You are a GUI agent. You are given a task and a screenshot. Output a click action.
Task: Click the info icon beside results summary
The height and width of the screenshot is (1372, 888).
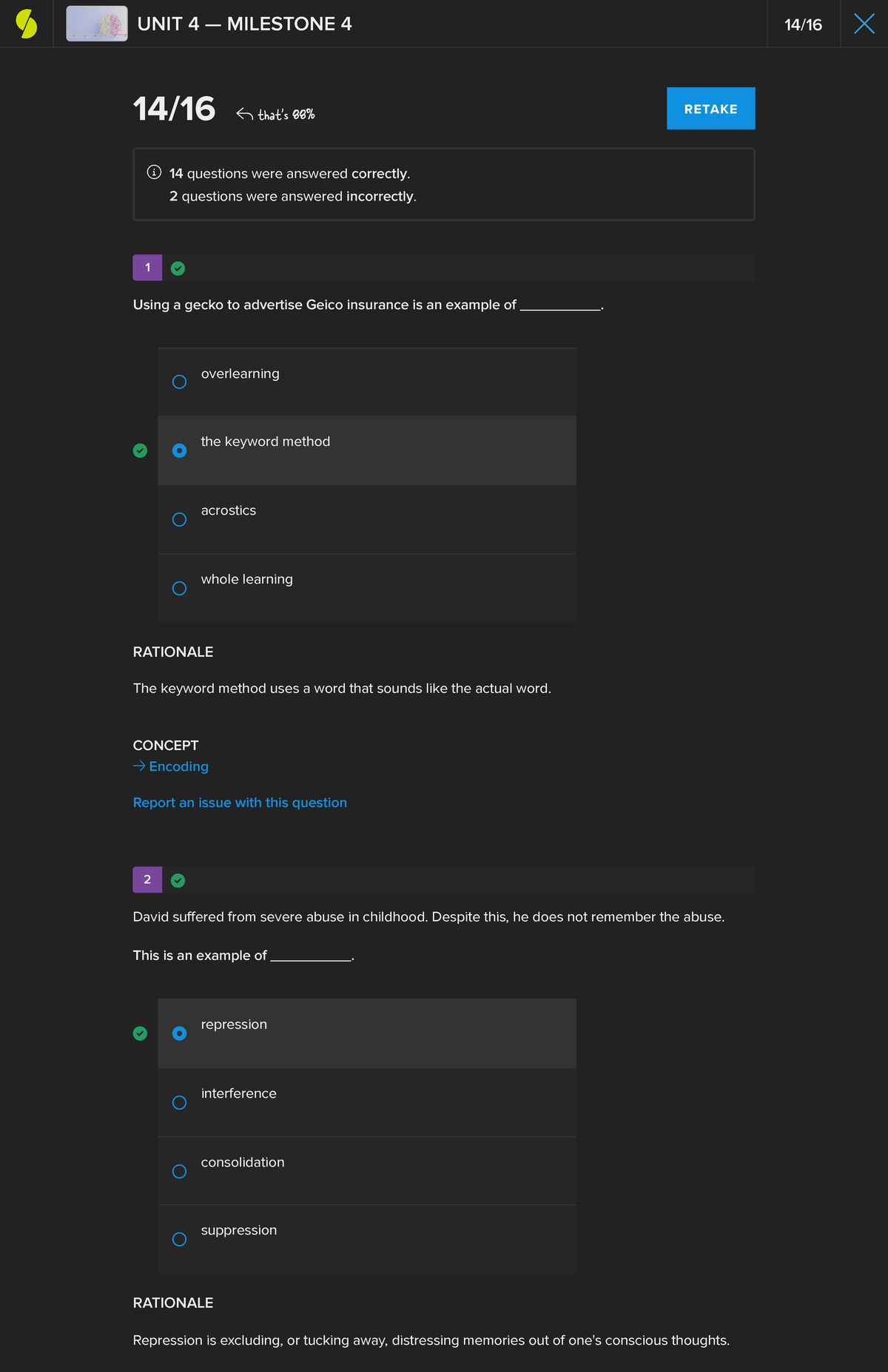coord(154,172)
